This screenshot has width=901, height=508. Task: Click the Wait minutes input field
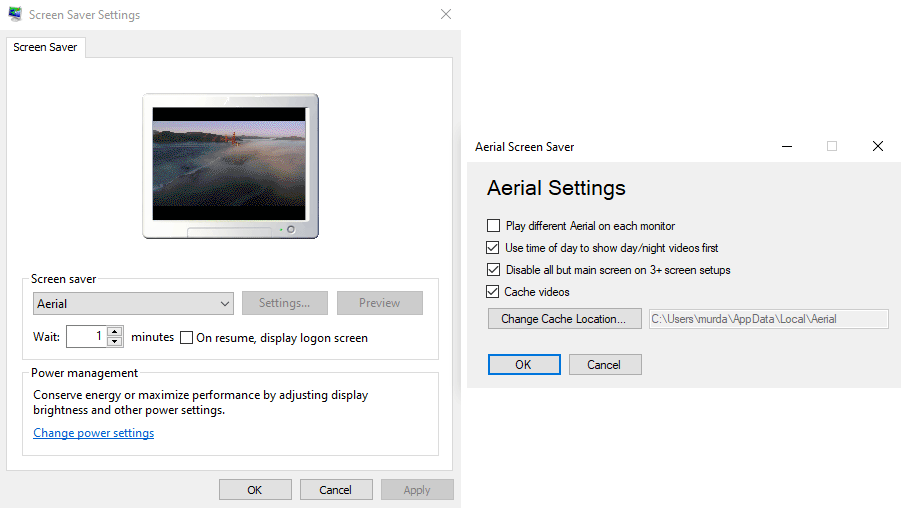point(87,337)
